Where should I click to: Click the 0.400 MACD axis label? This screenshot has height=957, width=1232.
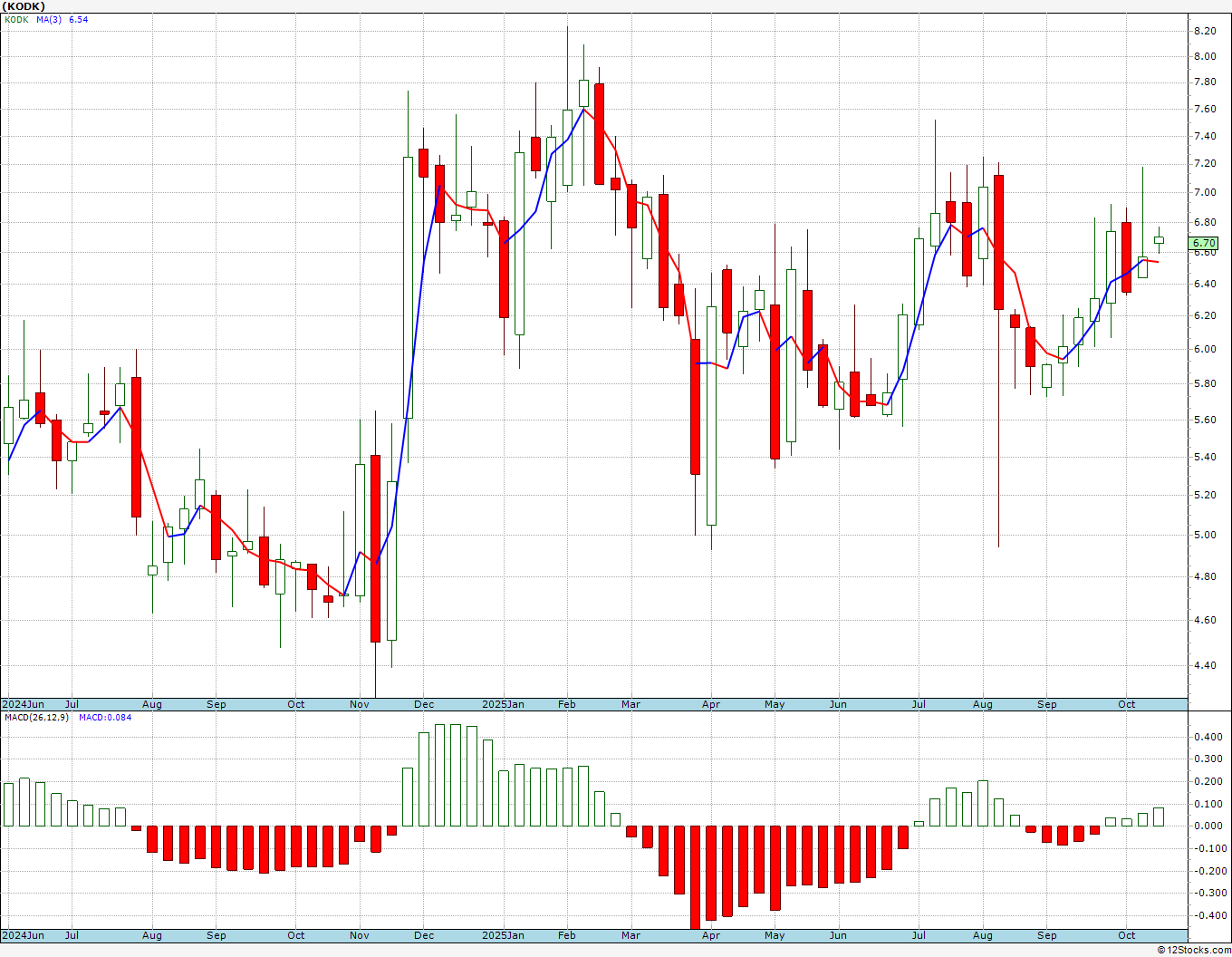pos(1208,738)
